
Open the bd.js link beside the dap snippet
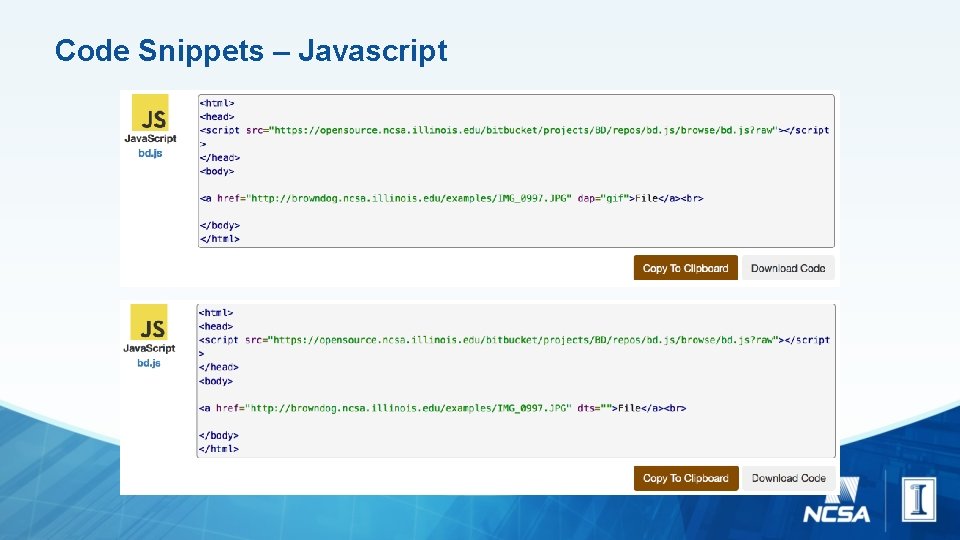(x=150, y=153)
